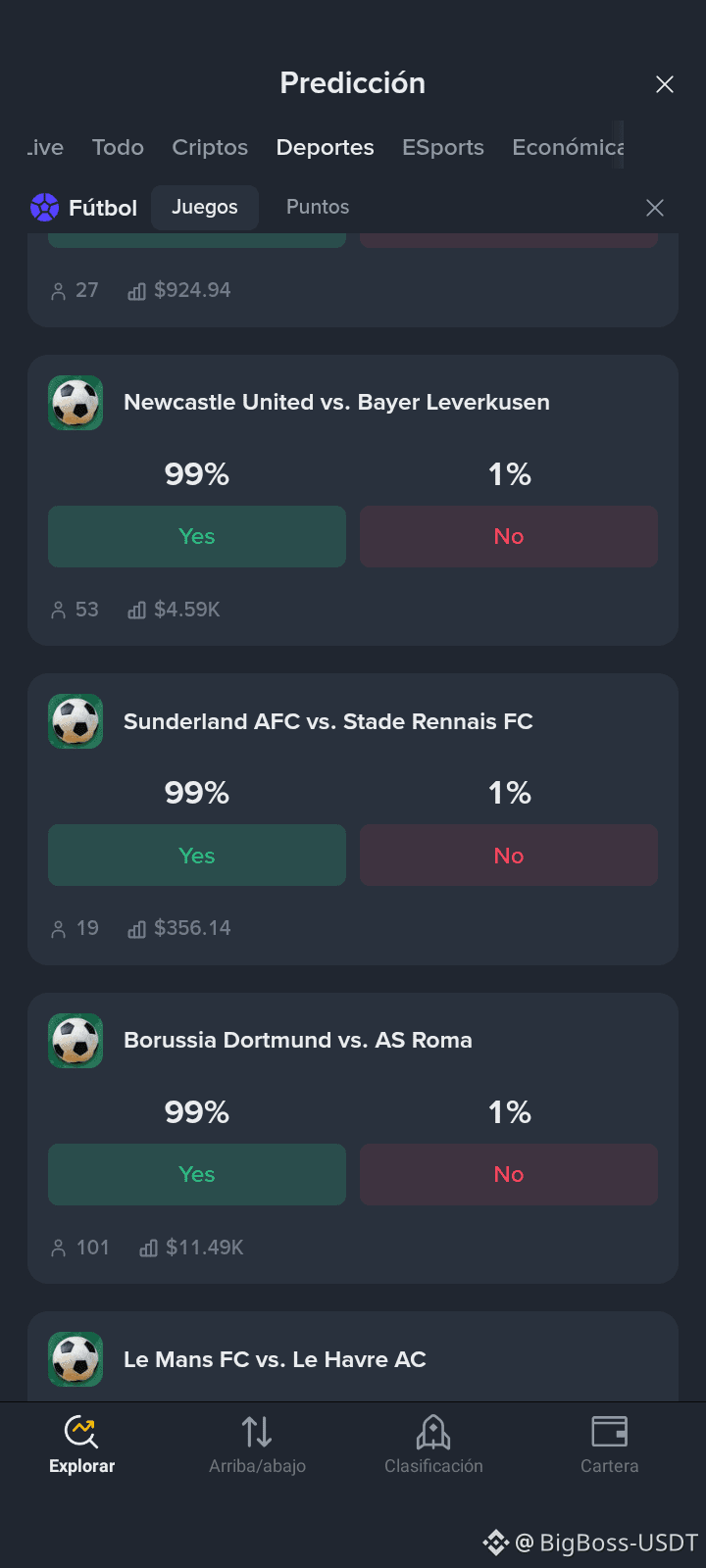Open the Explorar tab icon
This screenshot has height=1568, width=706.
coord(81,1432)
